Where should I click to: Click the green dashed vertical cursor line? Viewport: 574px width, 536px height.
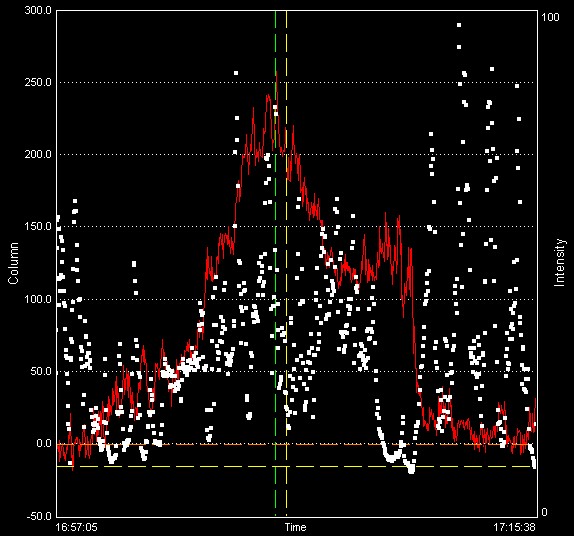pos(275,264)
